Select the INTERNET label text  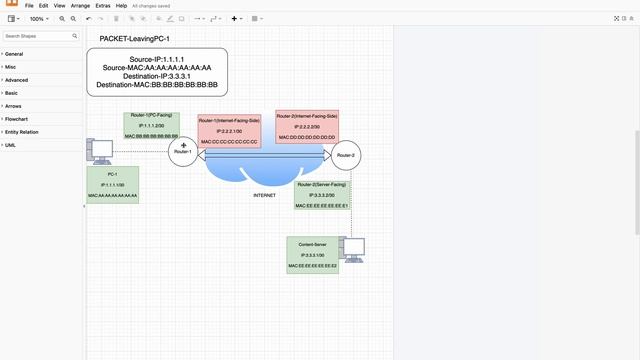[x=264, y=196]
